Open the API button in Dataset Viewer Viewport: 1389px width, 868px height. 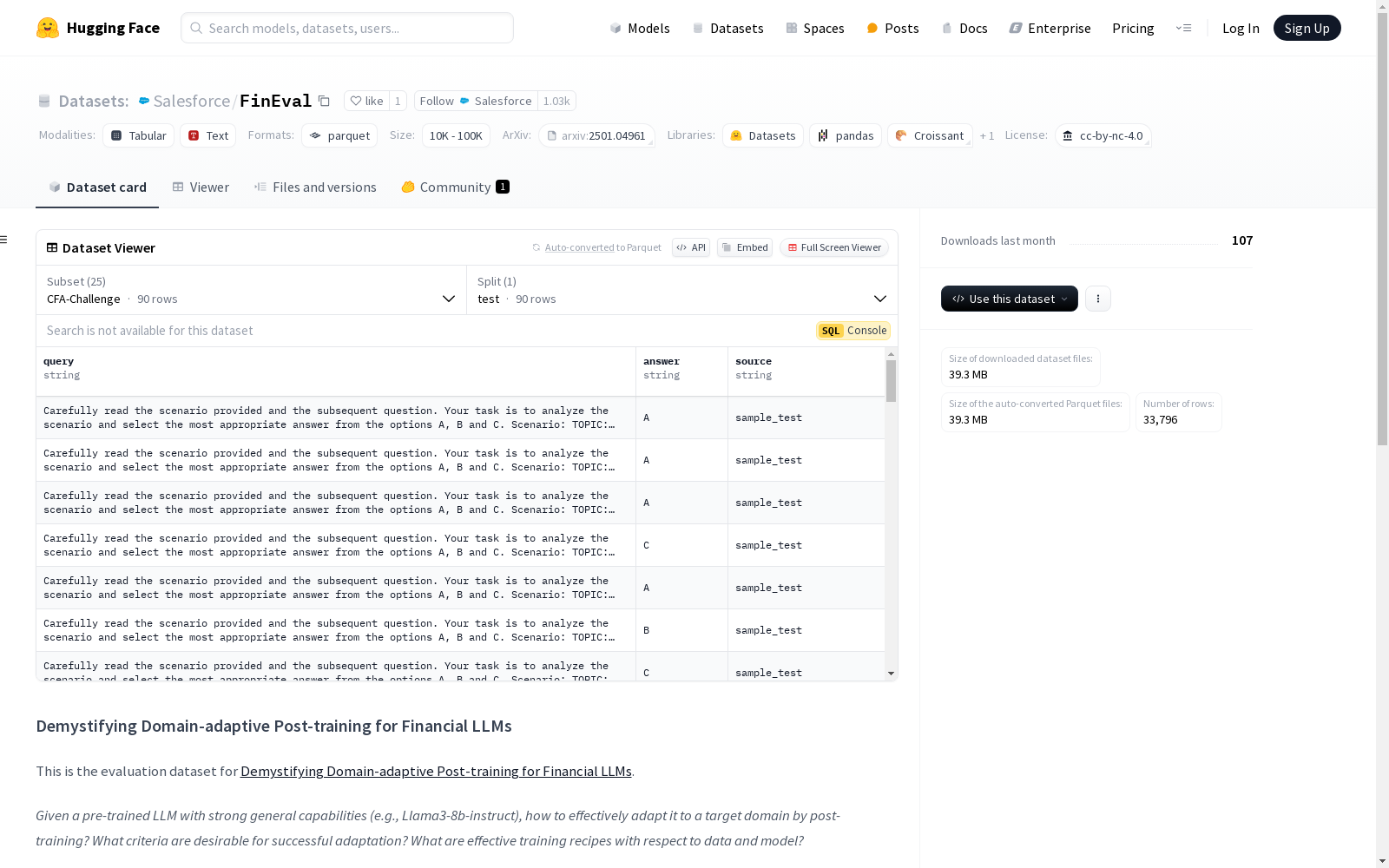pos(691,247)
